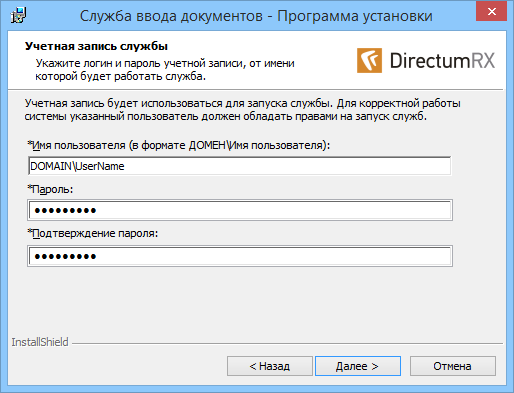Click the orange DirectumRX logo emblem
This screenshot has height=393, width=514.
click(369, 60)
